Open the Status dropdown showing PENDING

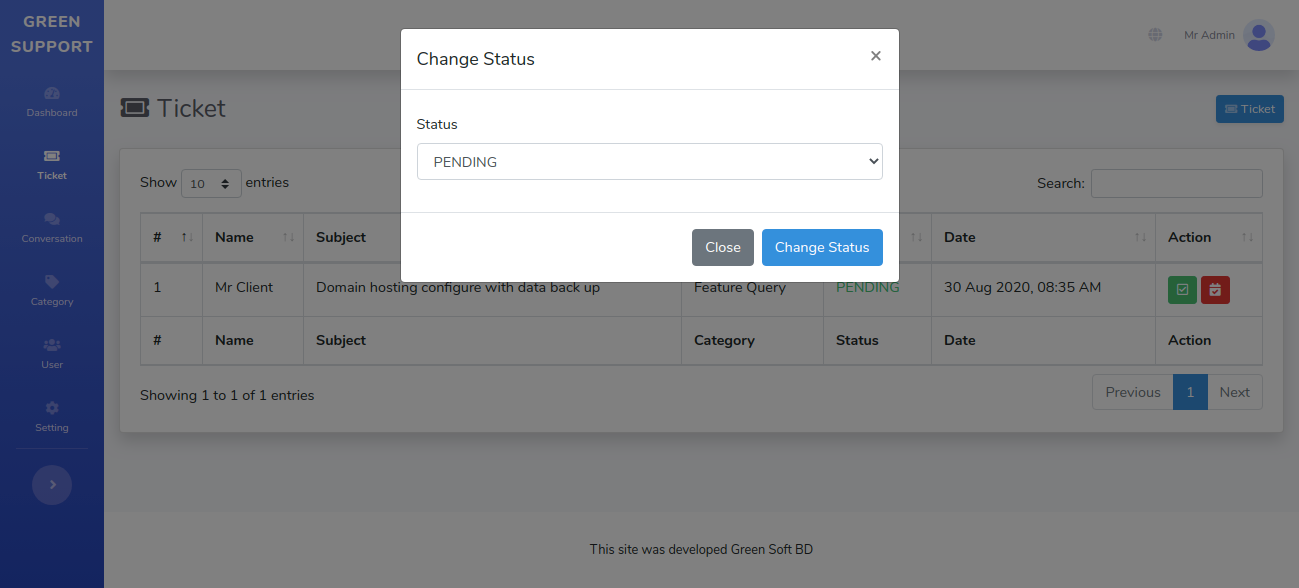click(649, 161)
